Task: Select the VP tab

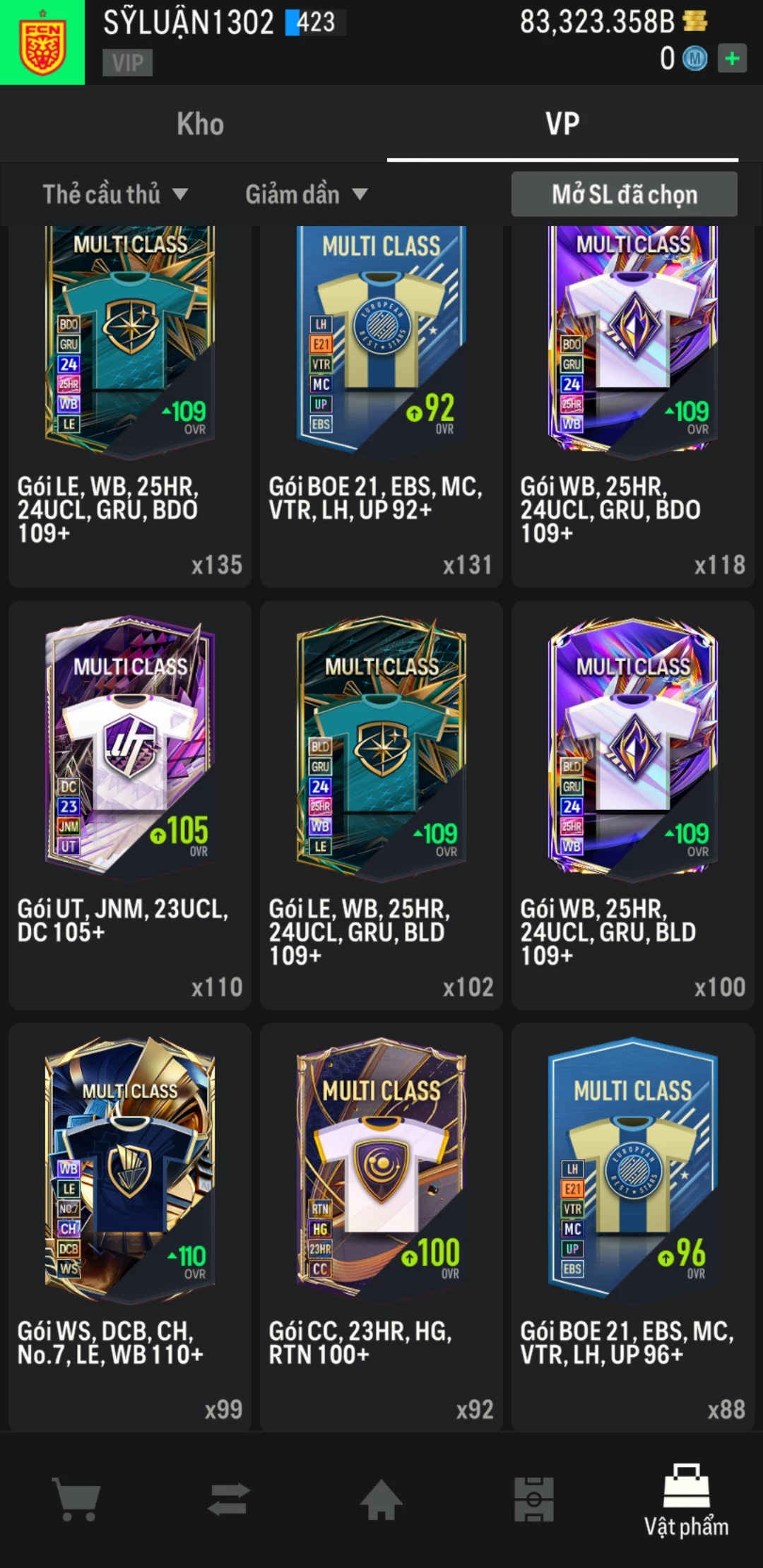Action: click(562, 124)
